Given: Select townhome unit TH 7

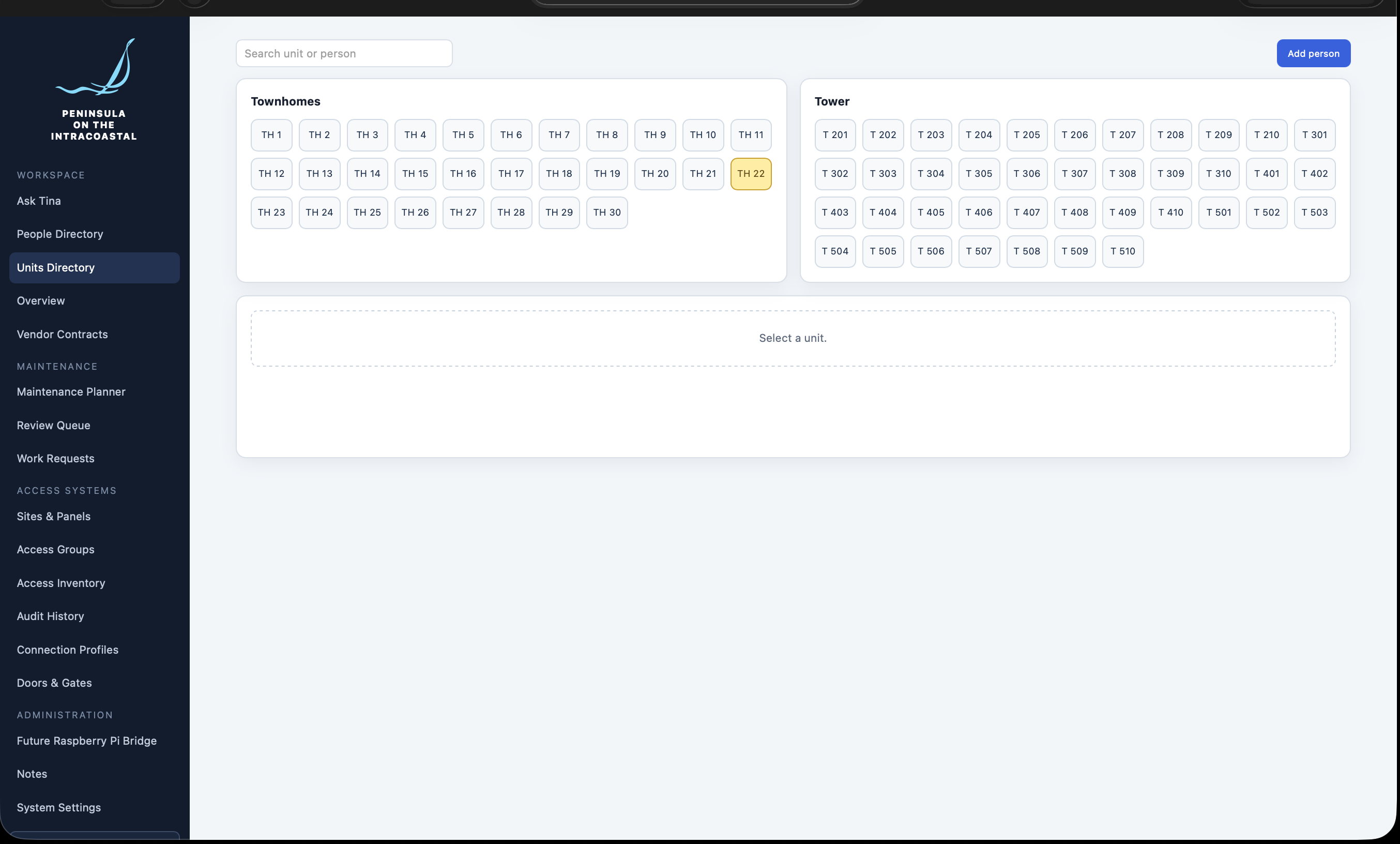Looking at the screenshot, I should point(558,134).
